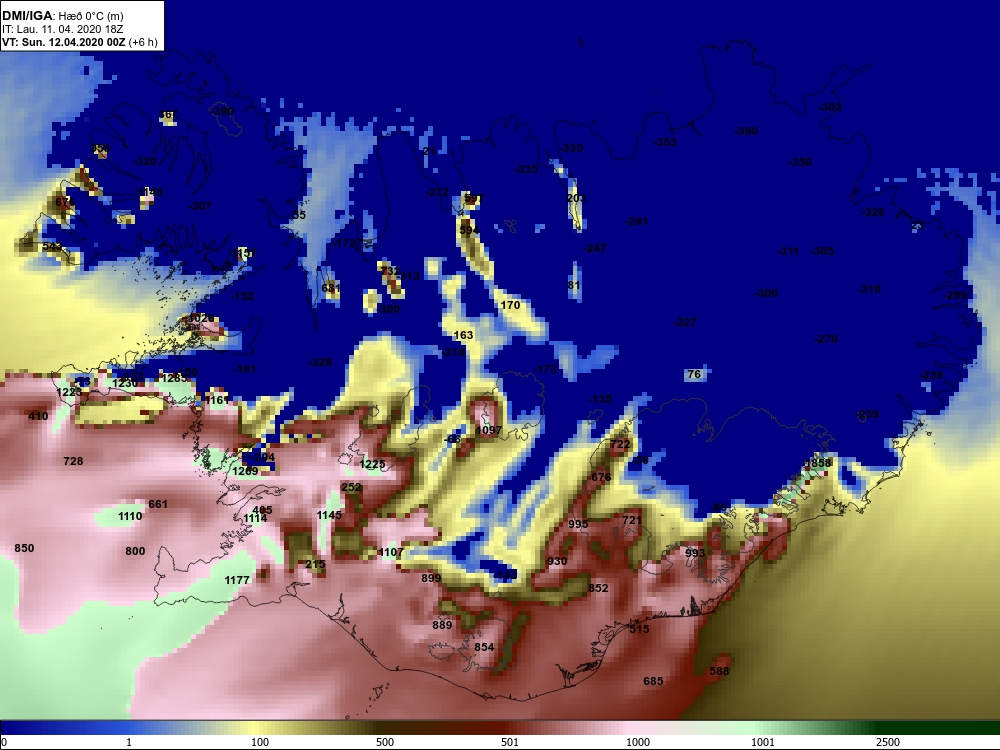Image resolution: width=1000 pixels, height=750 pixels.
Task: Click the map value '410'
Action: pyautogui.click(x=38, y=416)
